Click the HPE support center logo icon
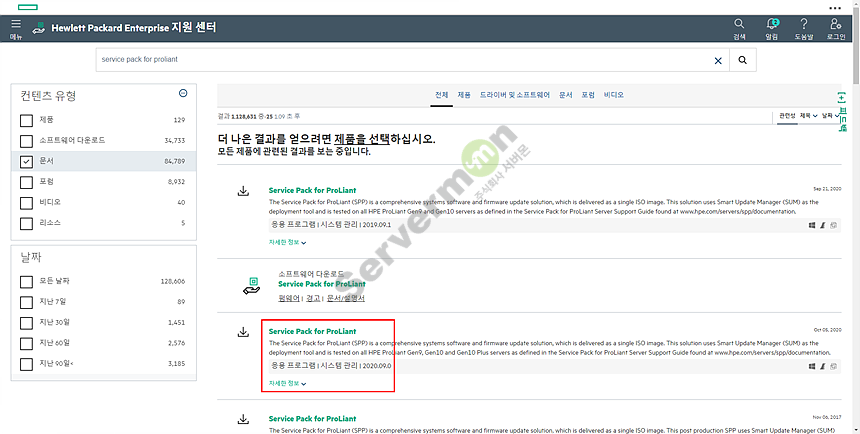Viewport: 860px width, 434px height. coord(38,28)
